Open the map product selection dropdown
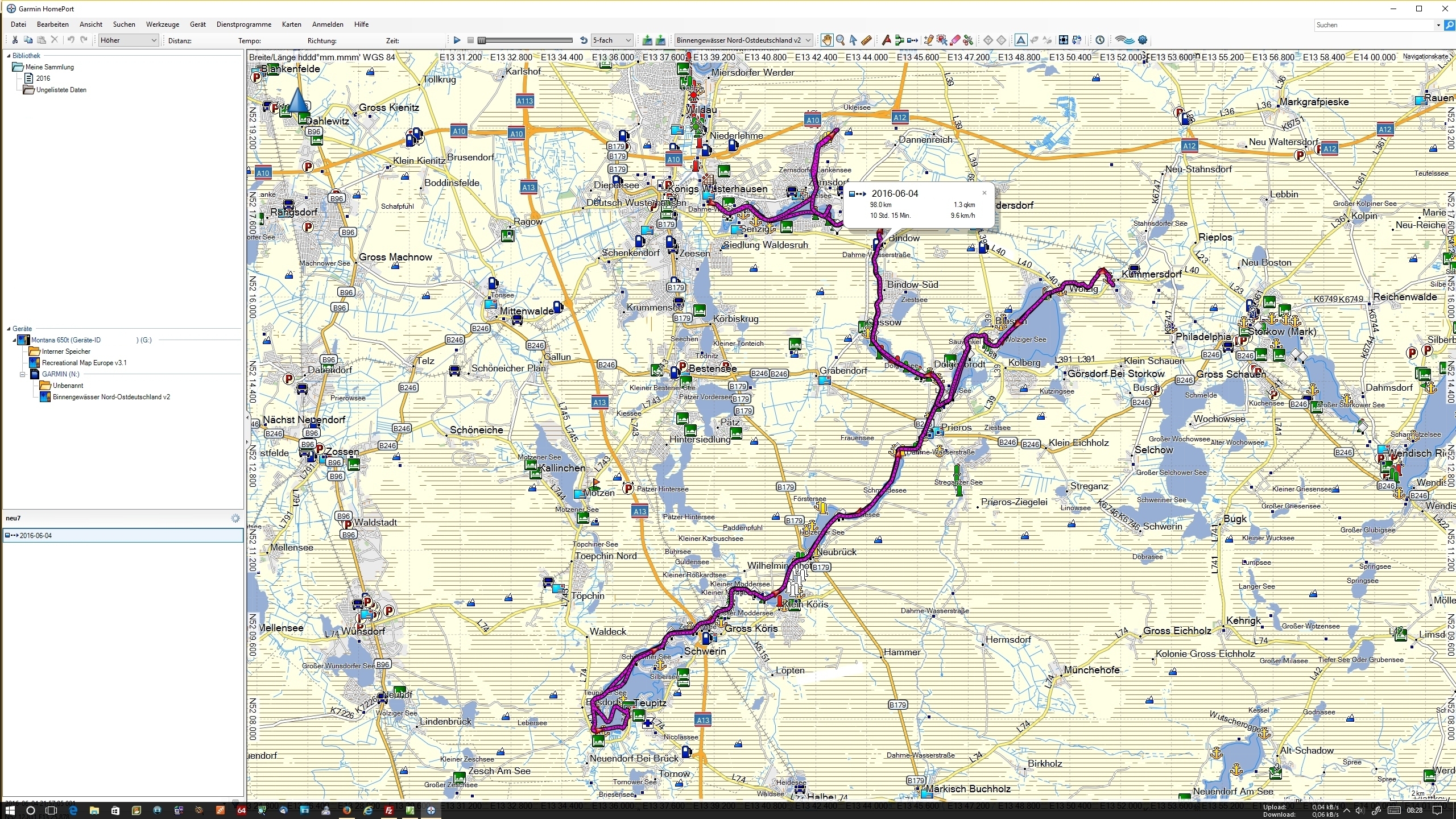 click(x=808, y=40)
